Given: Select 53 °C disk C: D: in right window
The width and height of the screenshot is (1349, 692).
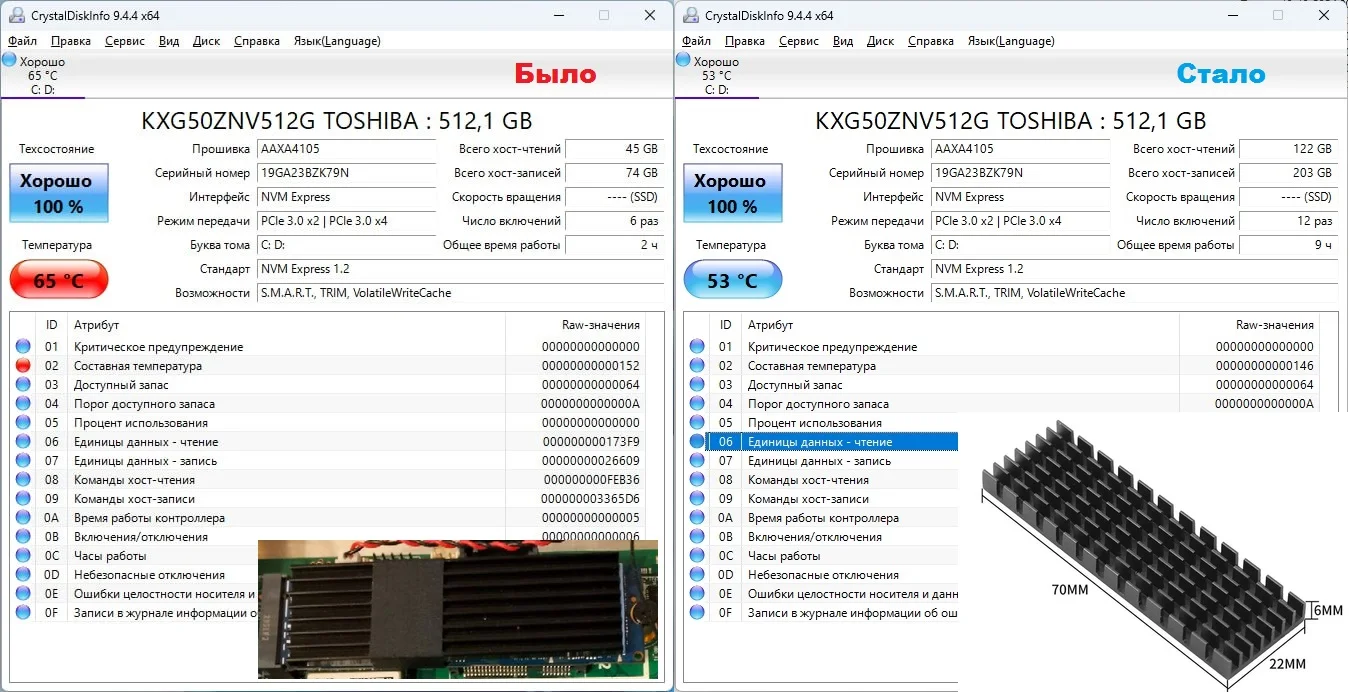Looking at the screenshot, I should 716,75.
